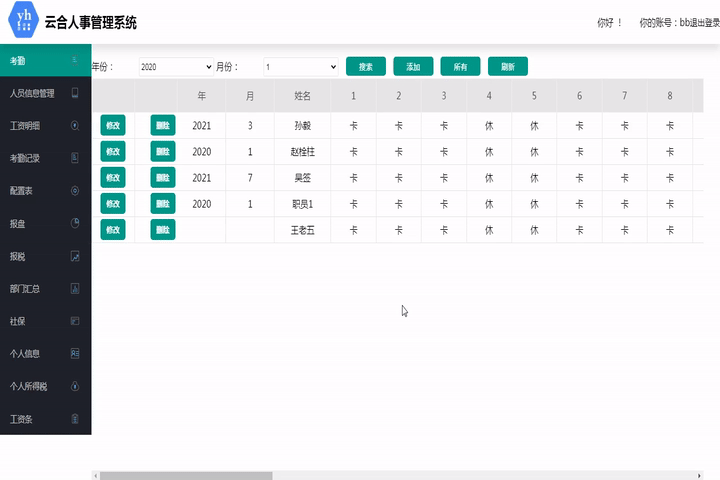720x480 pixels.
Task: Click the 刷新 refresh button
Action: (507, 67)
